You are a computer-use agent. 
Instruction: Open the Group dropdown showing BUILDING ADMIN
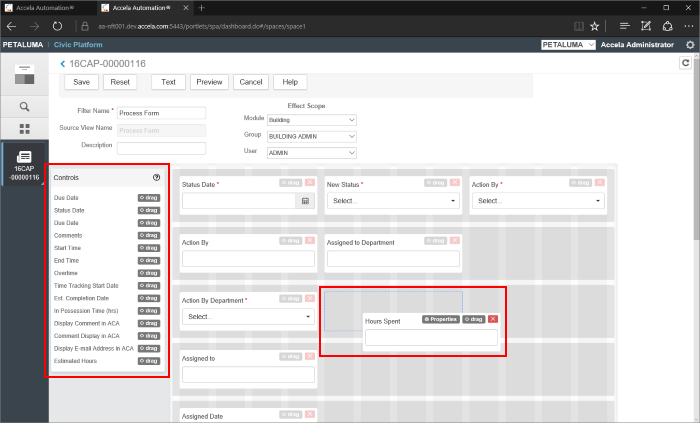[x=311, y=136]
